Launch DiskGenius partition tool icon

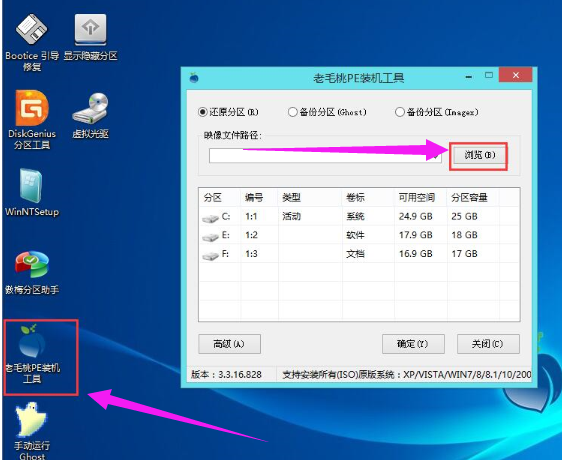pyautogui.click(x=32, y=120)
